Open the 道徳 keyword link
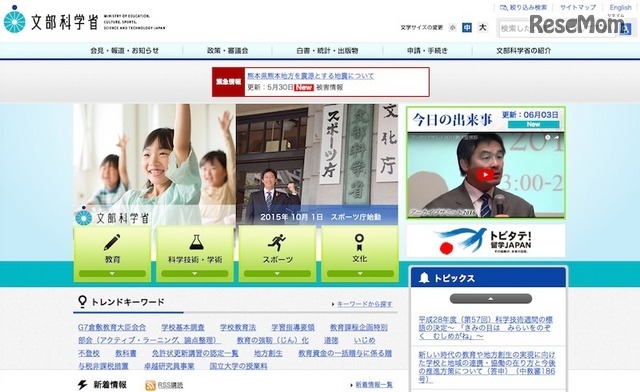Viewport: 640px width, 392px height. tap(331, 341)
